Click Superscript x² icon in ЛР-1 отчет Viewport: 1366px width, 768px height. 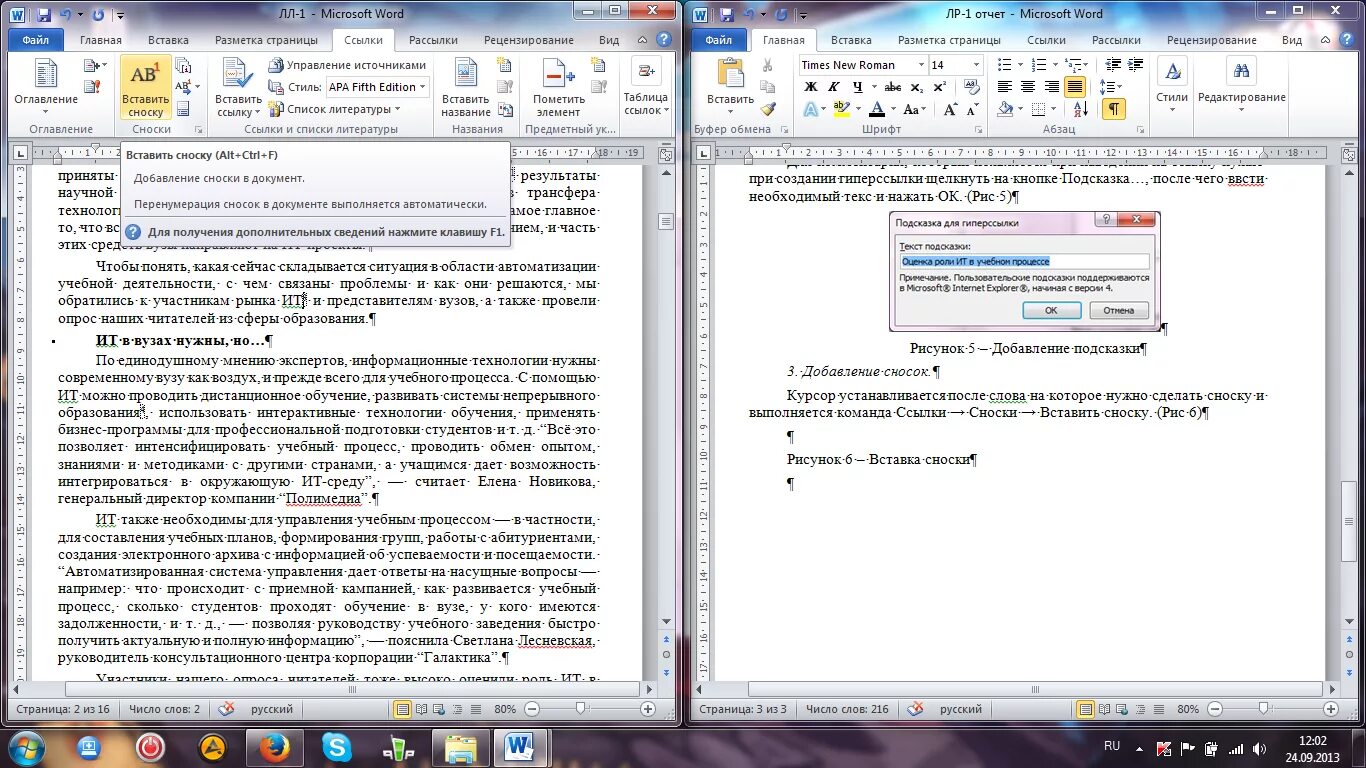click(939, 87)
